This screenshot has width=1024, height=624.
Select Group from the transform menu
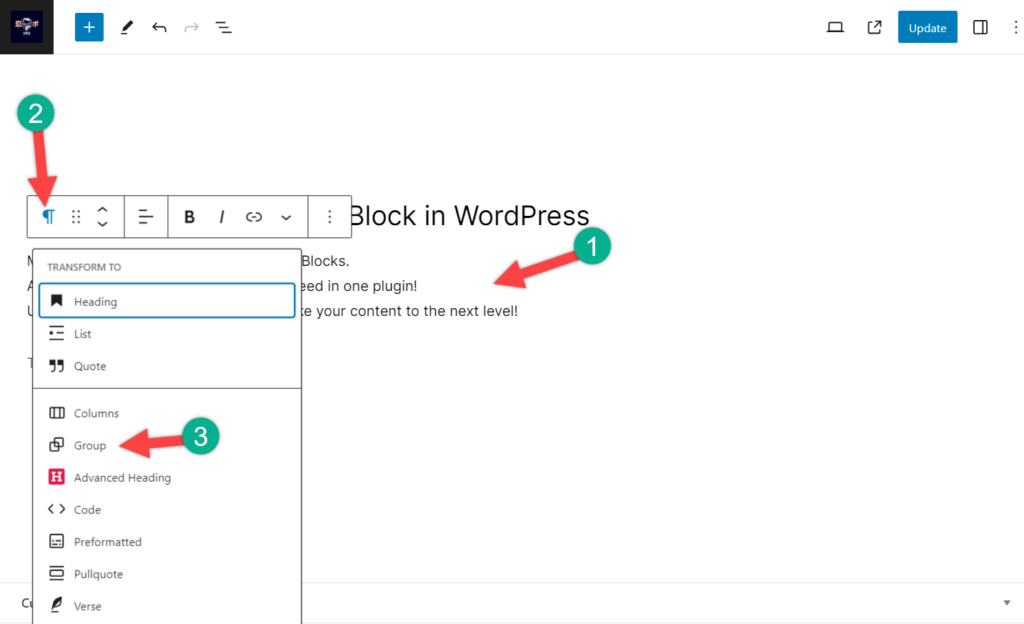click(91, 445)
